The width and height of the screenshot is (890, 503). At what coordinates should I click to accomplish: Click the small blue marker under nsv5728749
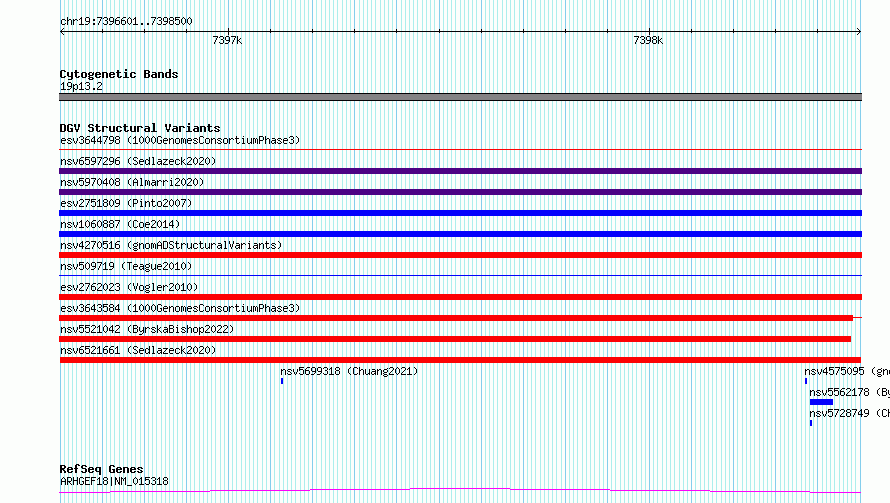[811, 423]
